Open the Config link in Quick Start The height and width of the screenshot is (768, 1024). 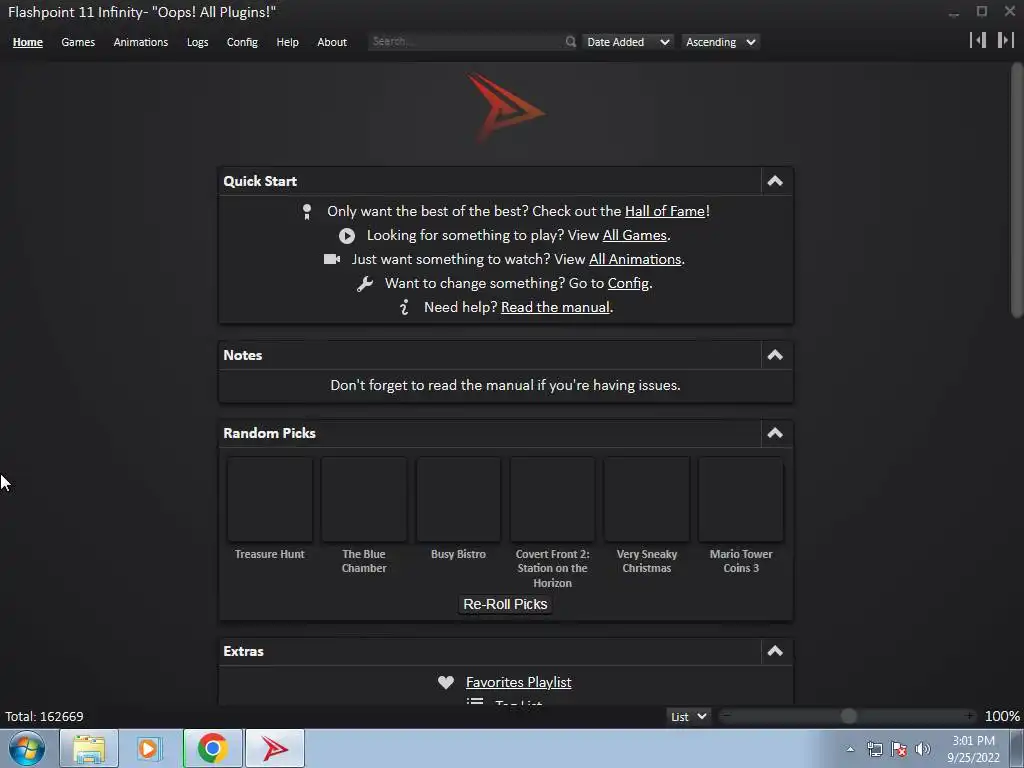click(628, 283)
